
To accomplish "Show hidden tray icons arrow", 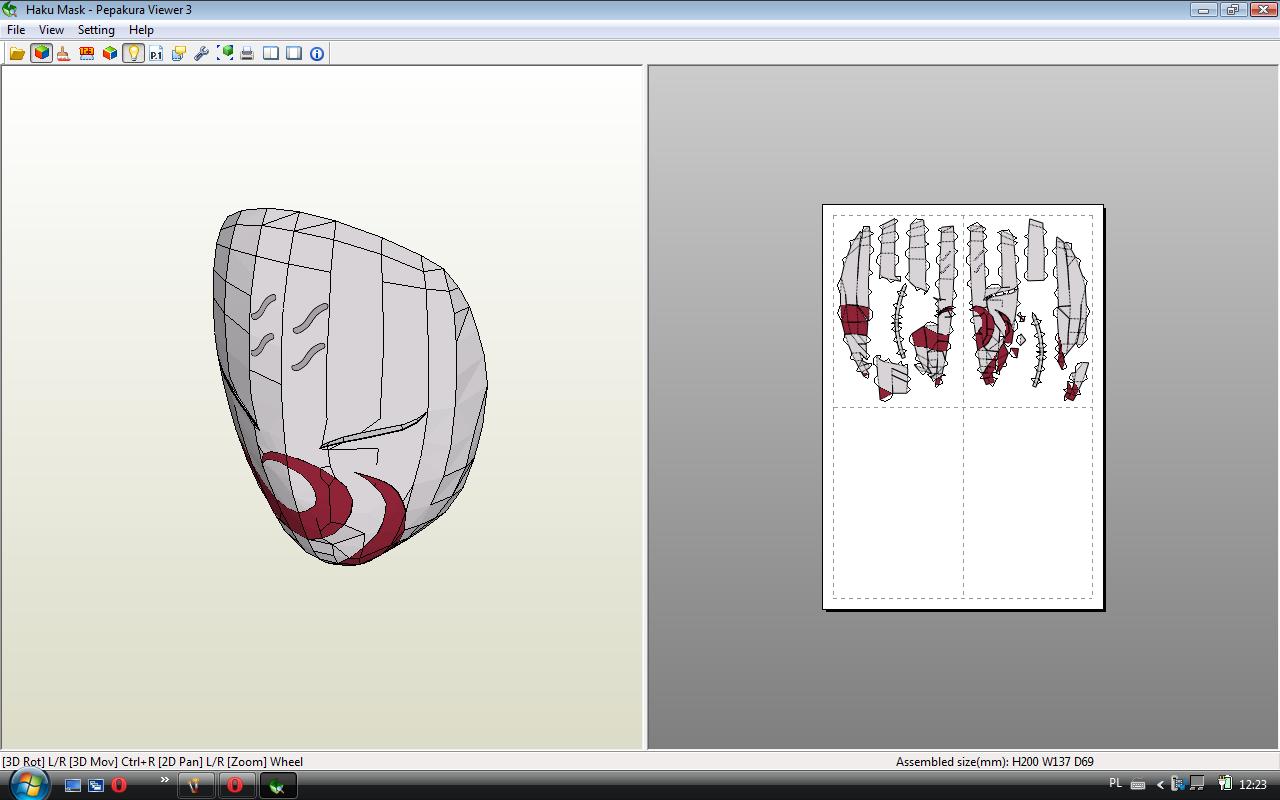I will point(1160,785).
